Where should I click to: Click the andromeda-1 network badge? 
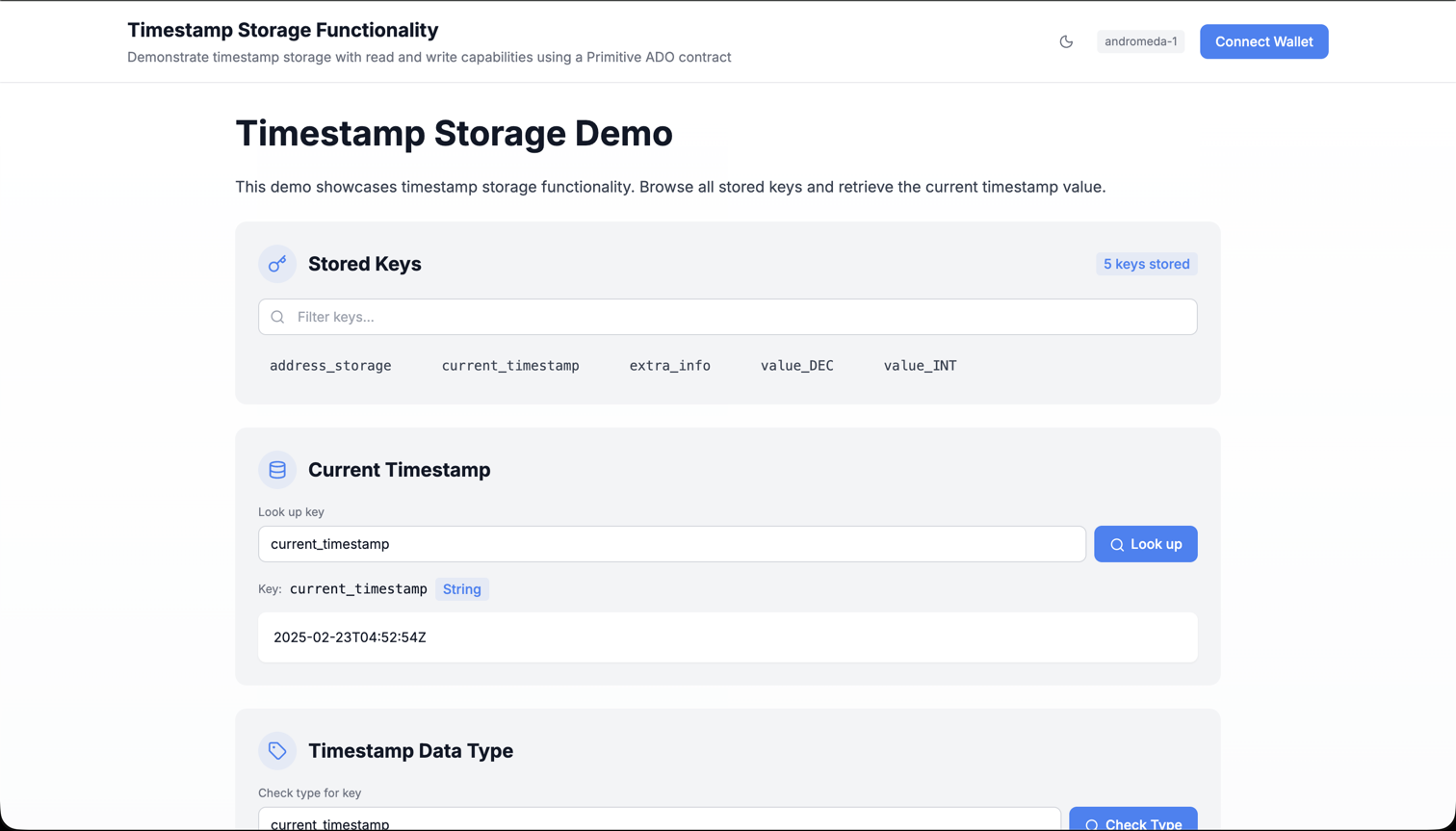tap(1140, 41)
